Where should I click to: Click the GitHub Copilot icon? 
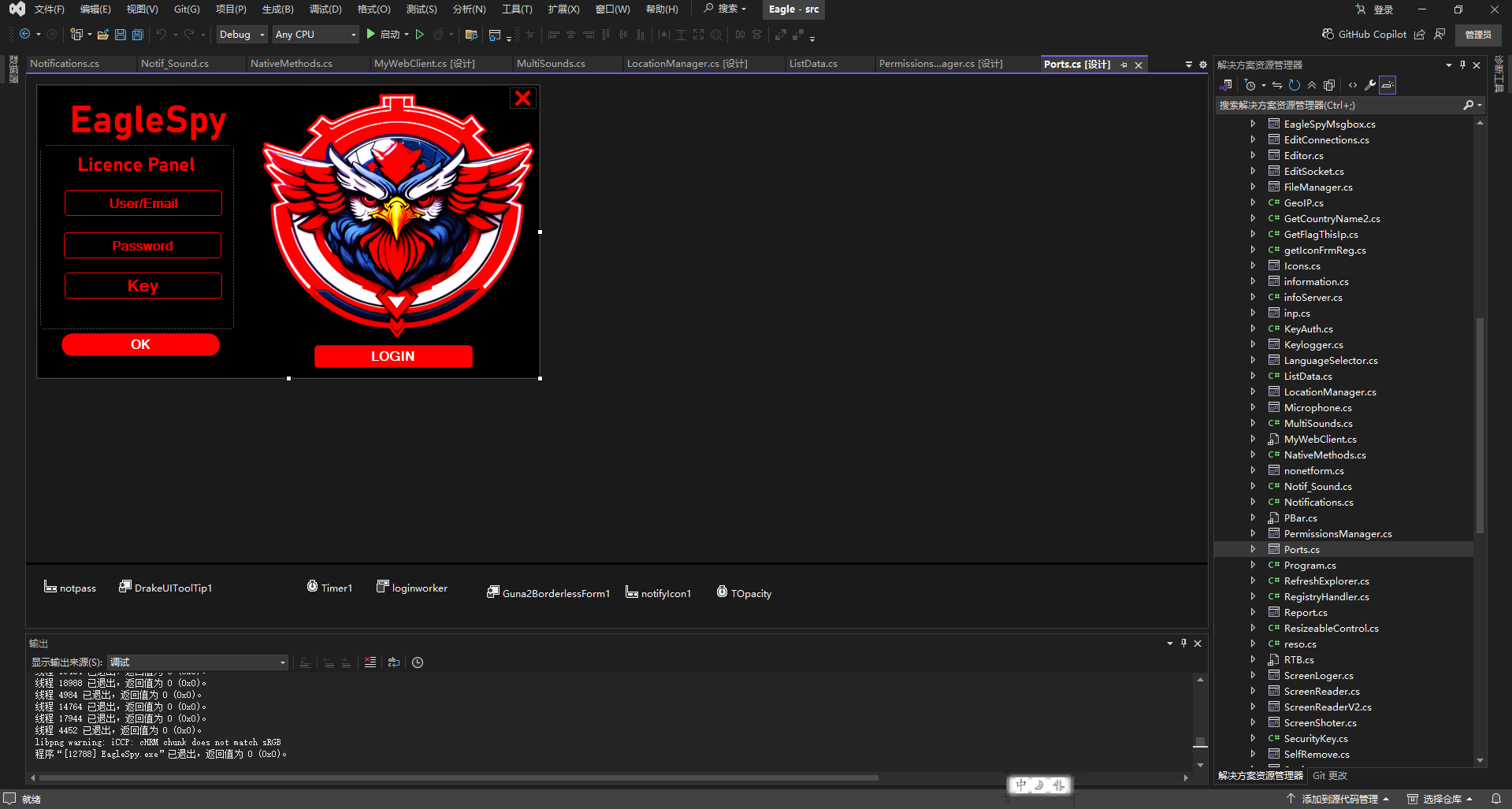point(1328,35)
